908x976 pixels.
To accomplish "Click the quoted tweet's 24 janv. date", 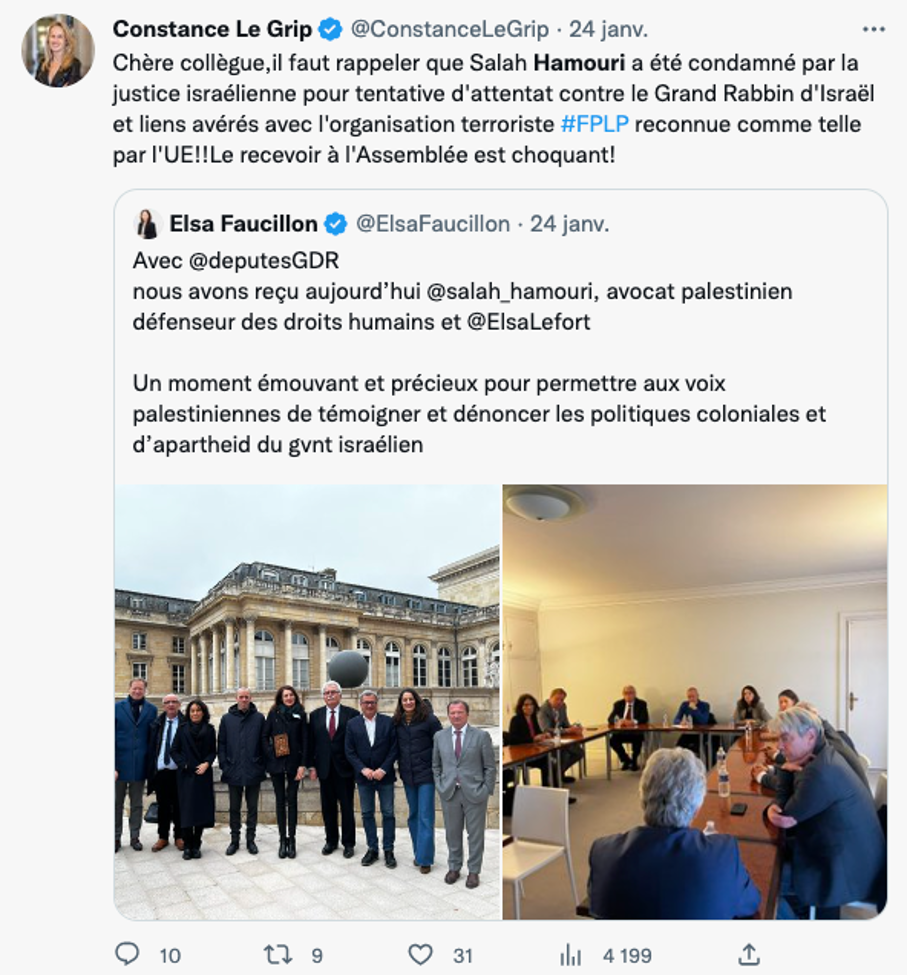I will pos(569,223).
